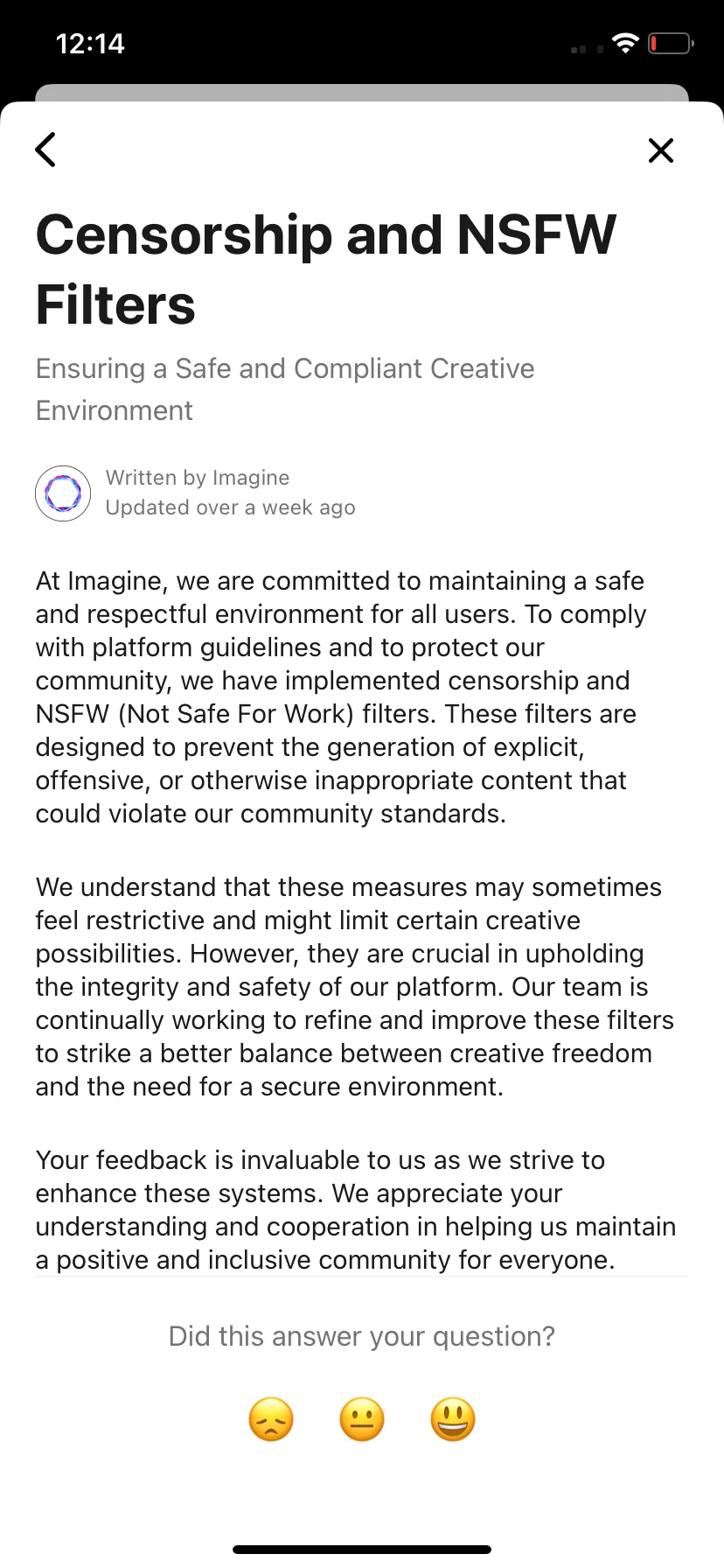Tap the 12:14 clock in status bar

(x=90, y=44)
